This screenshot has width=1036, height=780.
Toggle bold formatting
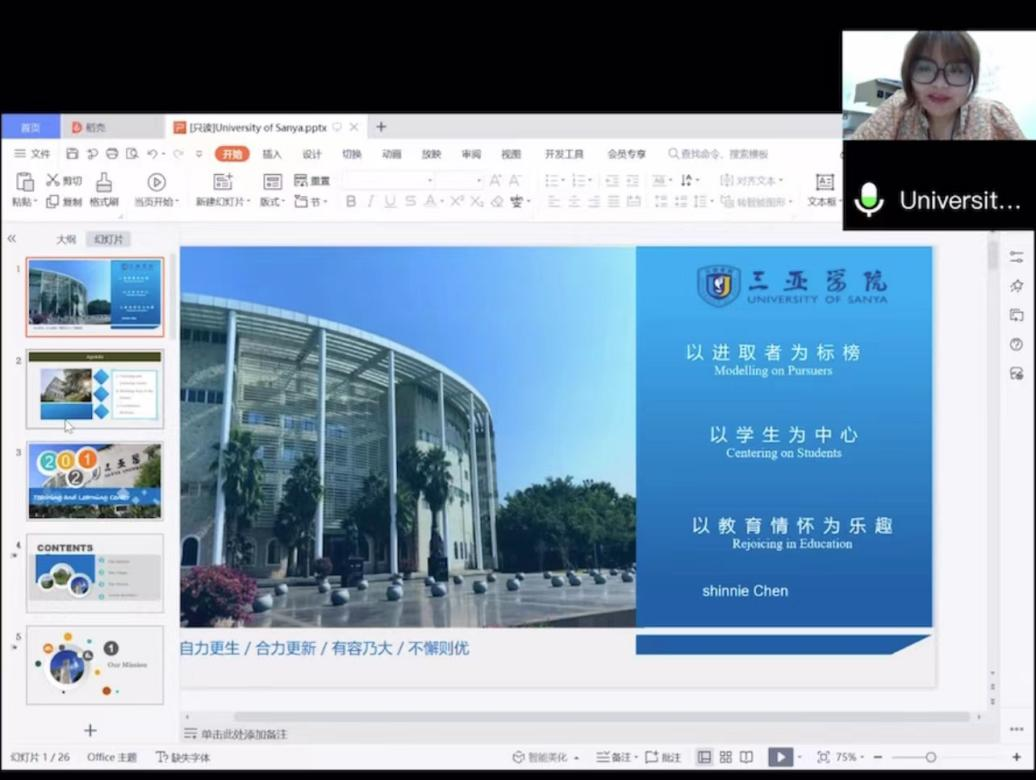351,201
